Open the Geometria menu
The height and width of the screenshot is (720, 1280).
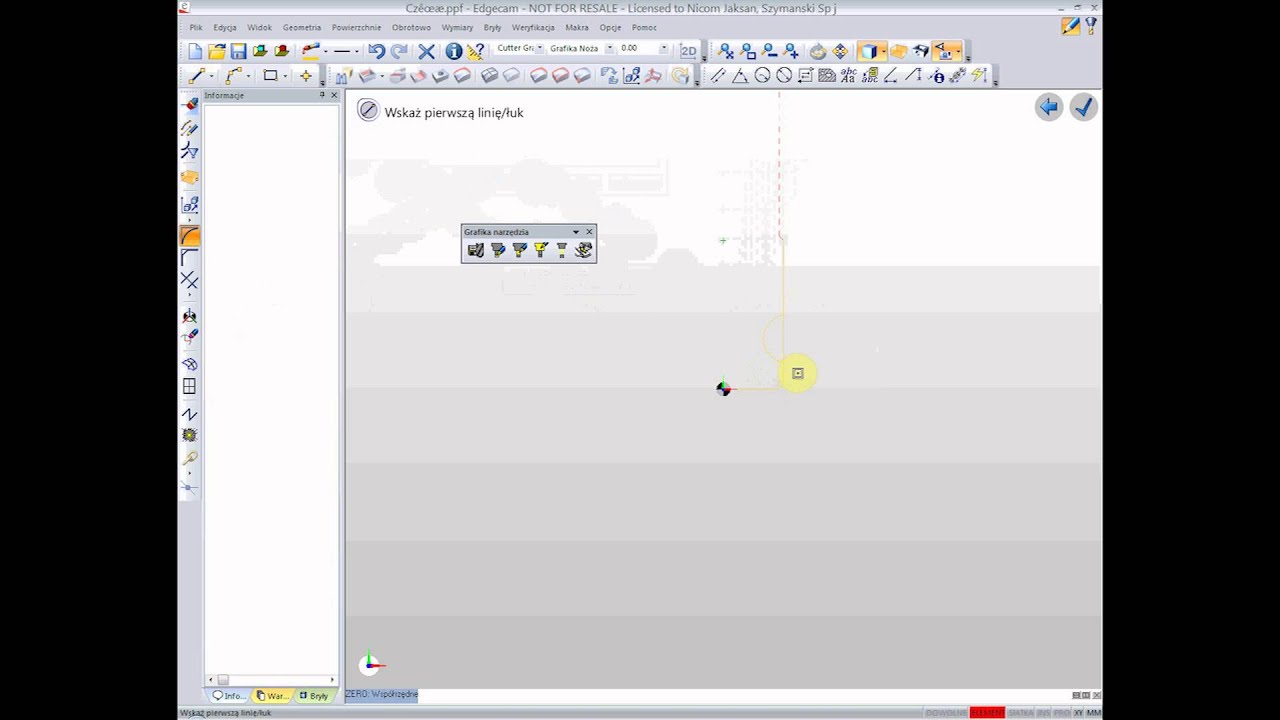point(302,28)
